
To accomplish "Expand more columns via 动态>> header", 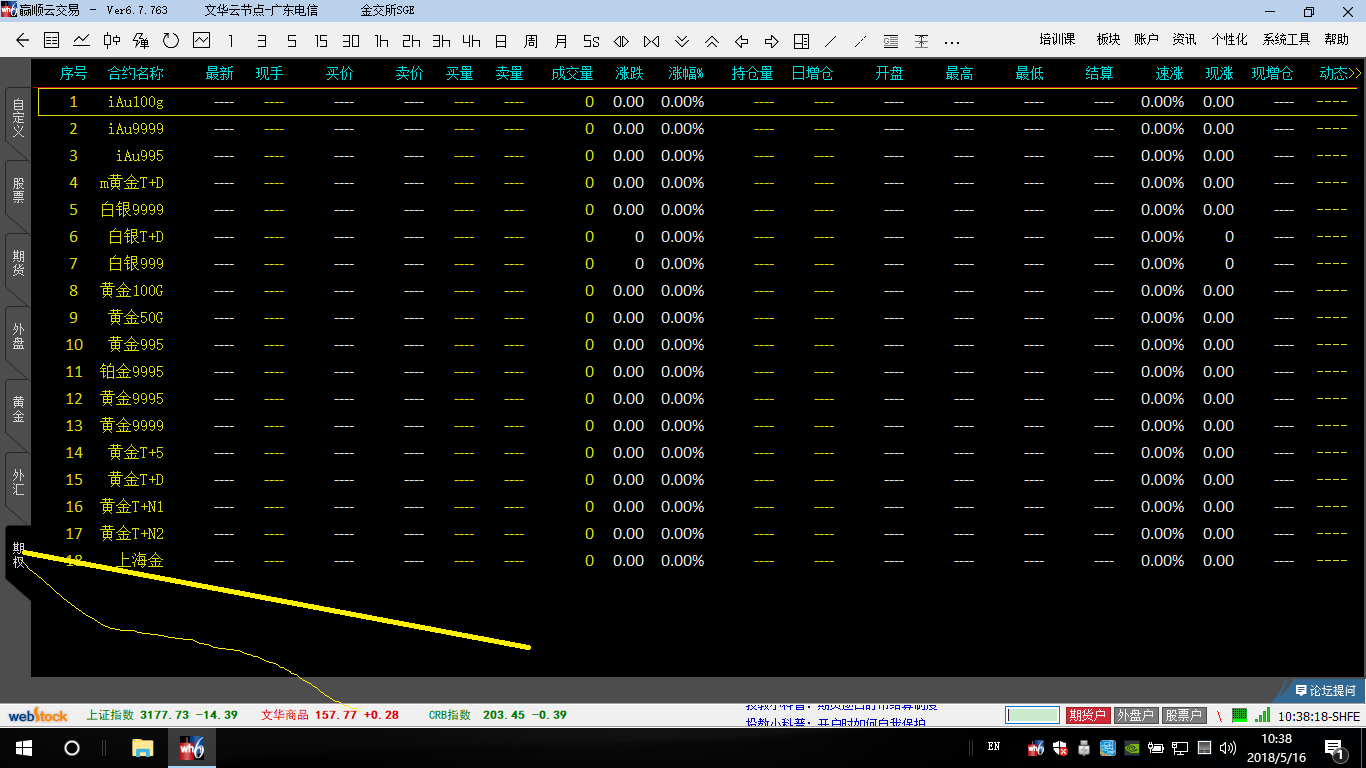I will [1339, 73].
